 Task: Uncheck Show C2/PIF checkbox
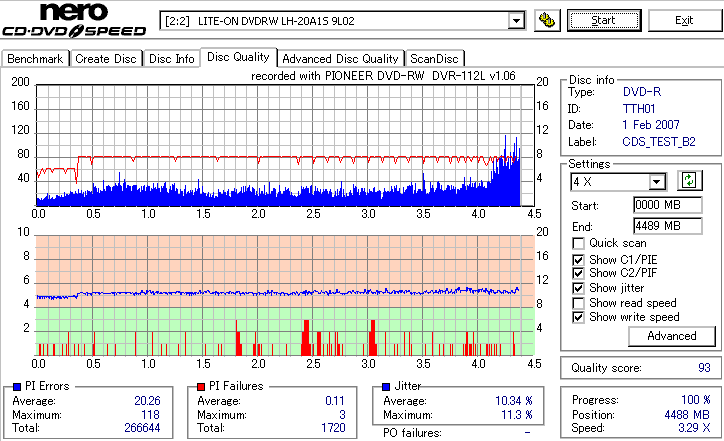tap(578, 273)
